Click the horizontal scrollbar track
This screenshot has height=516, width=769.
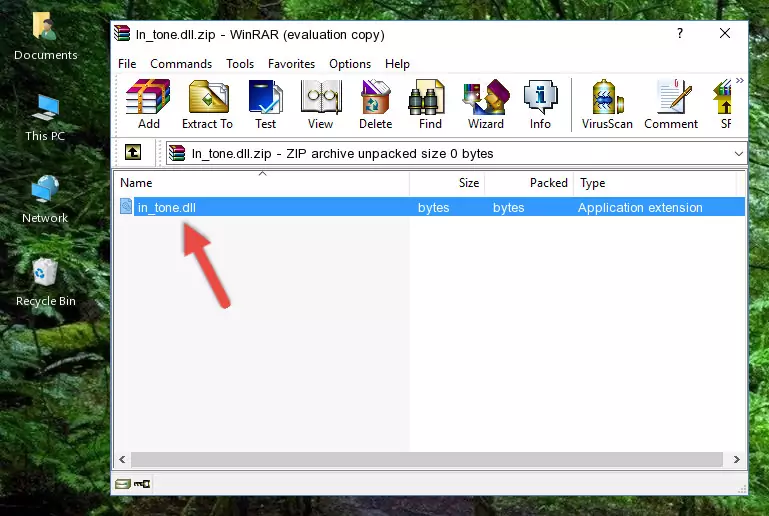pyautogui.click(x=426, y=459)
